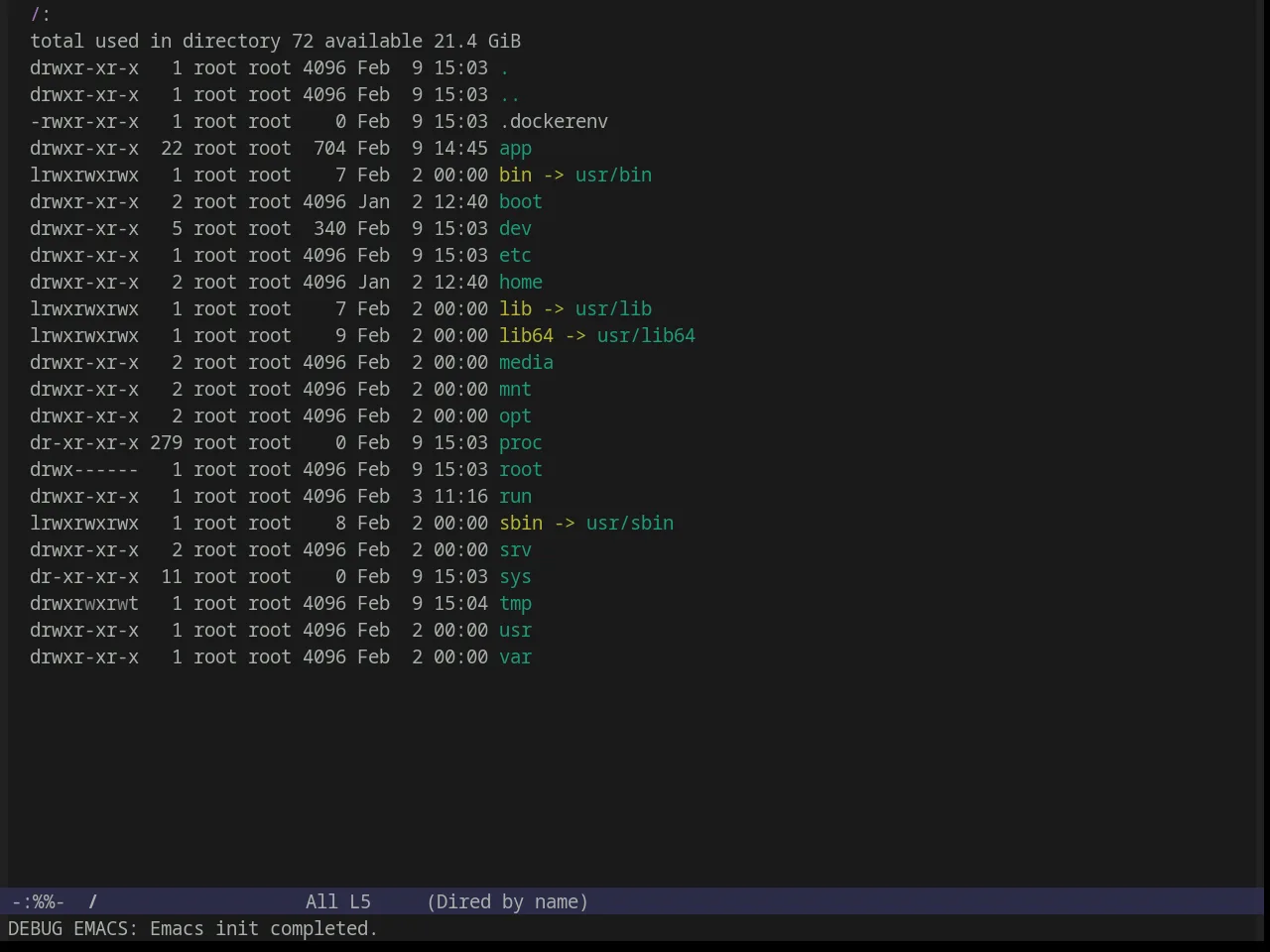Open the root directory entry
1270x952 pixels.
[521, 469]
